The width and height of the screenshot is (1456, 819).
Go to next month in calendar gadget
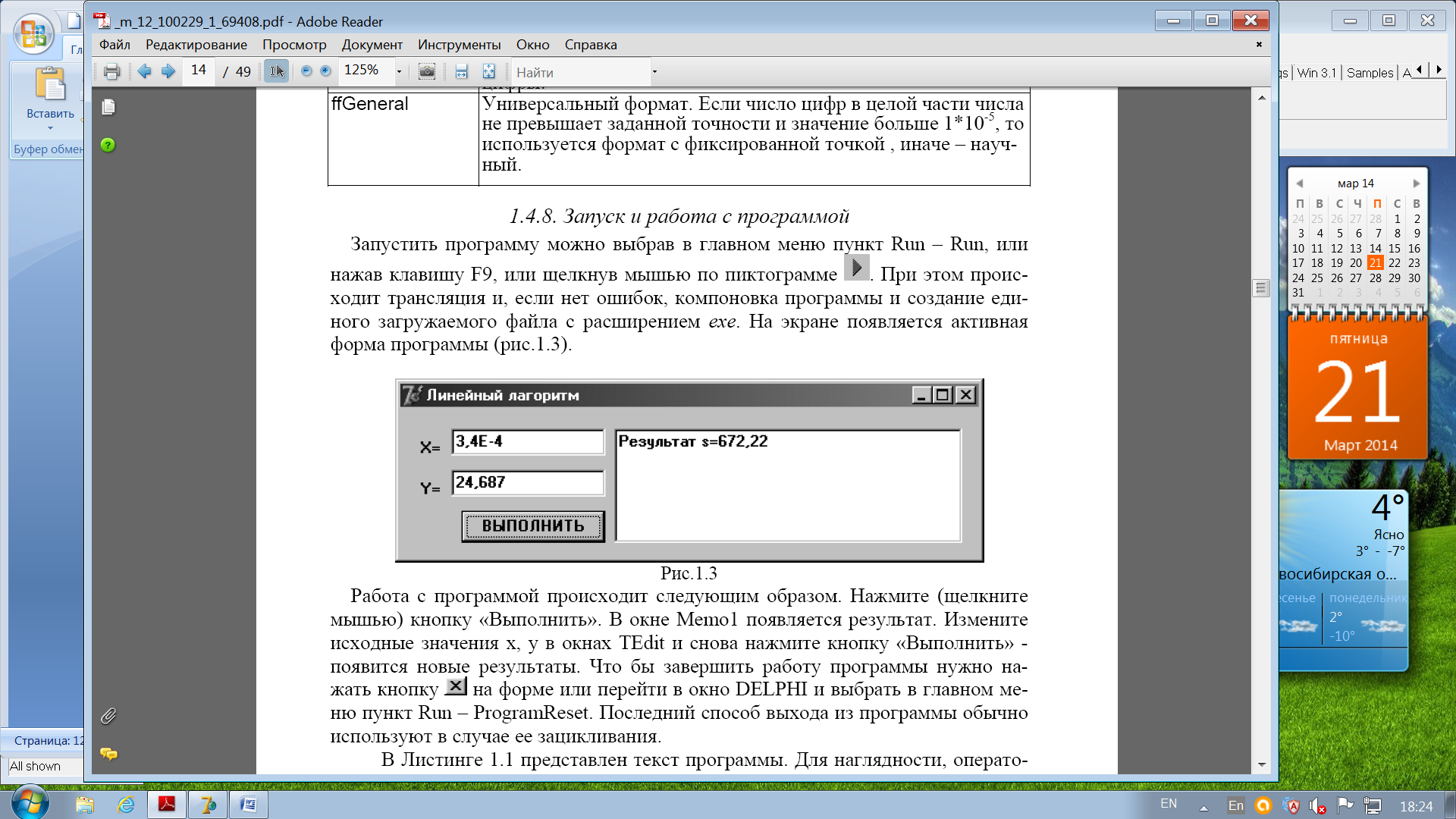(x=1416, y=184)
